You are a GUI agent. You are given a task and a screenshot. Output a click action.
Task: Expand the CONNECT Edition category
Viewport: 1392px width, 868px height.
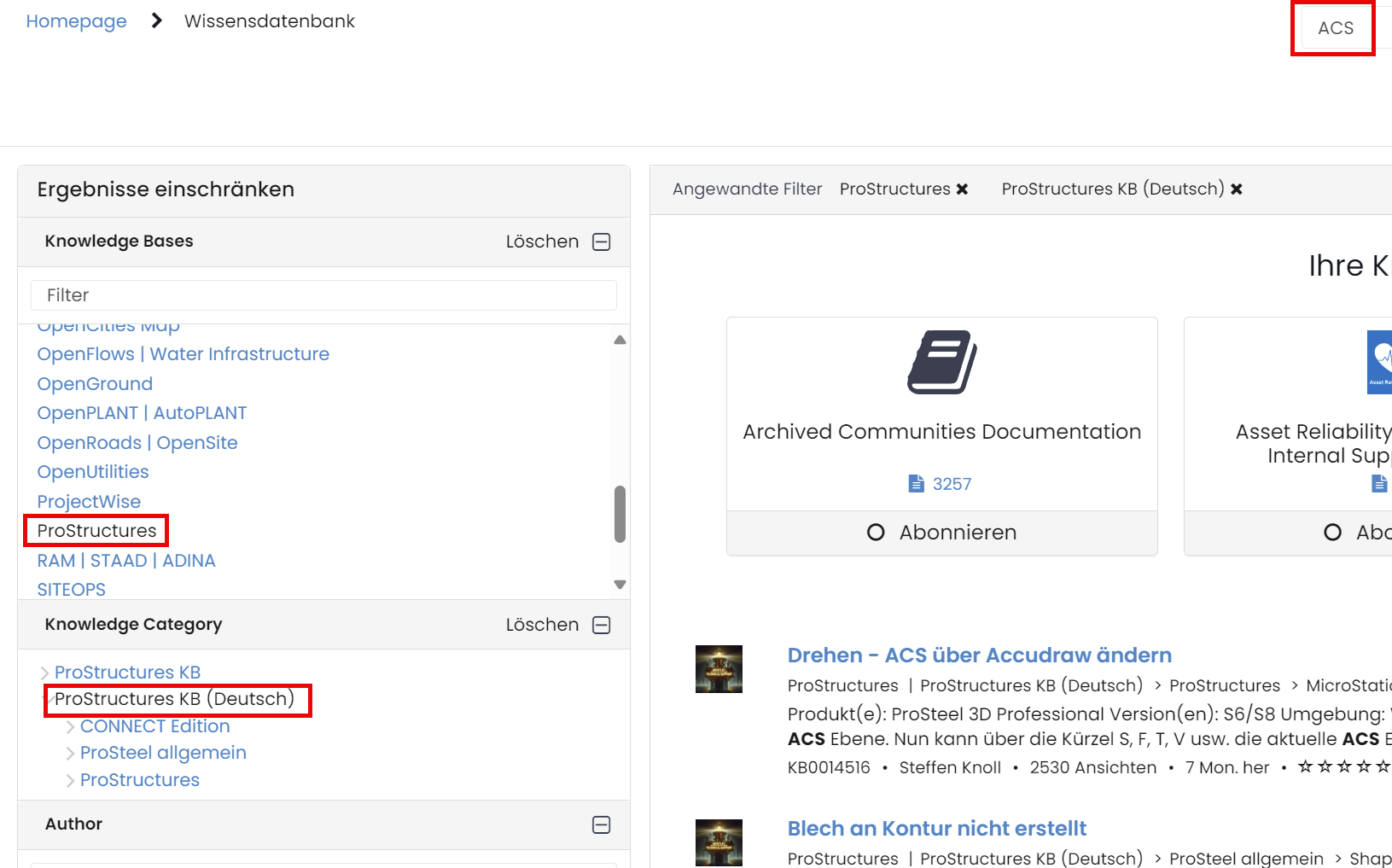(x=70, y=725)
